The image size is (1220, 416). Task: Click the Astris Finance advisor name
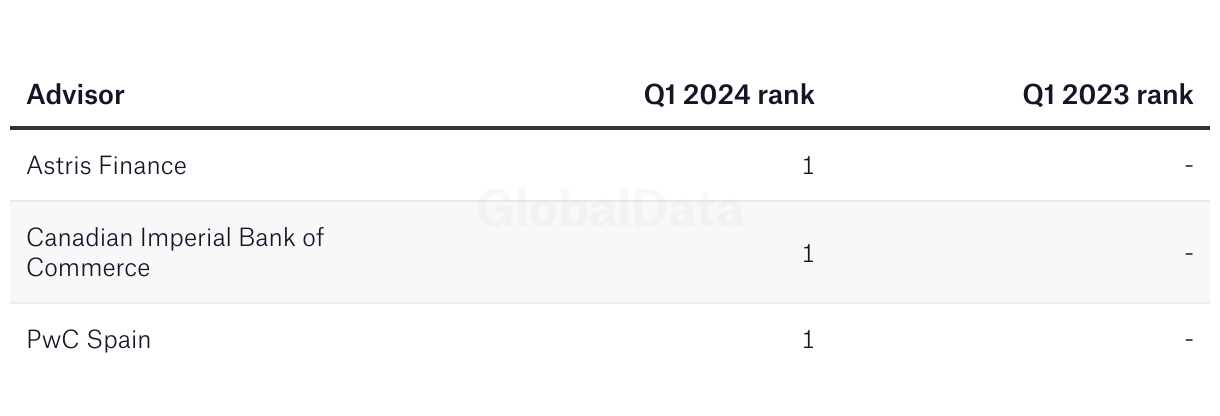106,165
